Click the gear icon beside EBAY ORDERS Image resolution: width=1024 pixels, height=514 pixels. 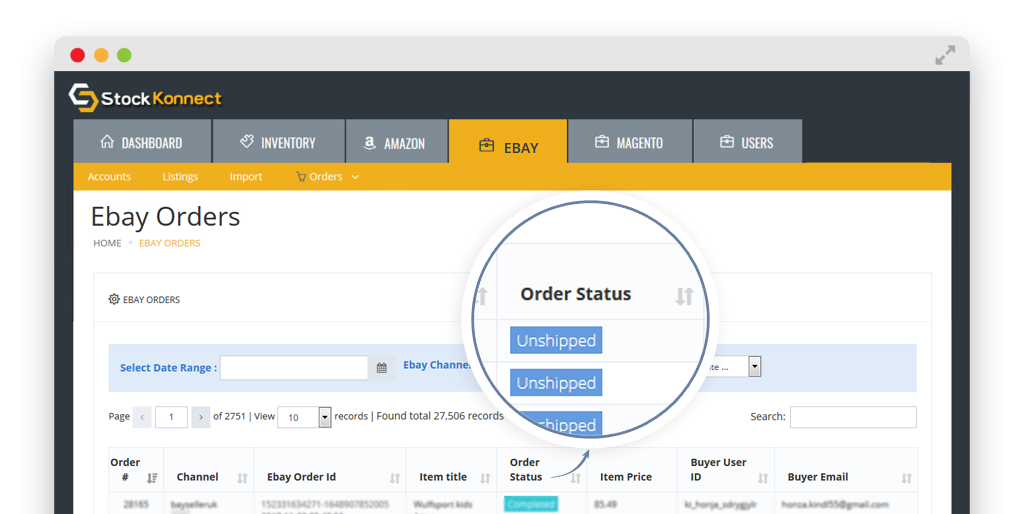[x=114, y=299]
